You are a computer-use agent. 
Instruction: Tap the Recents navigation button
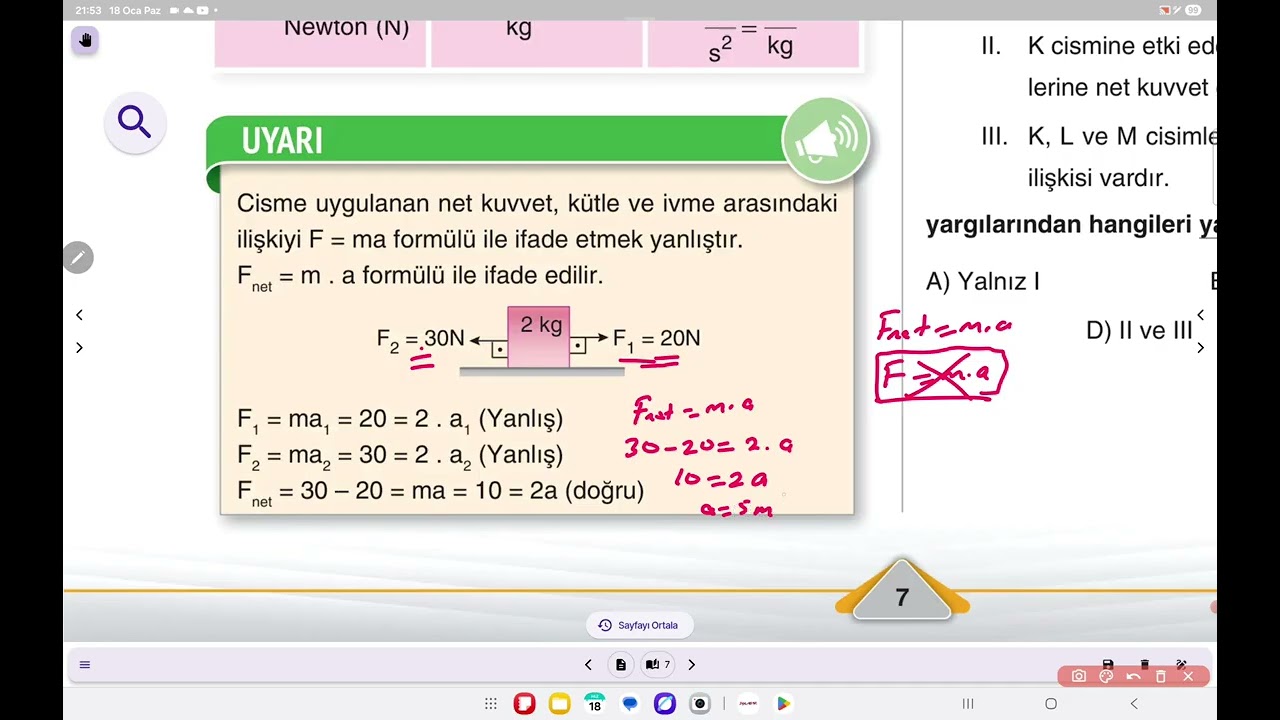point(968,704)
